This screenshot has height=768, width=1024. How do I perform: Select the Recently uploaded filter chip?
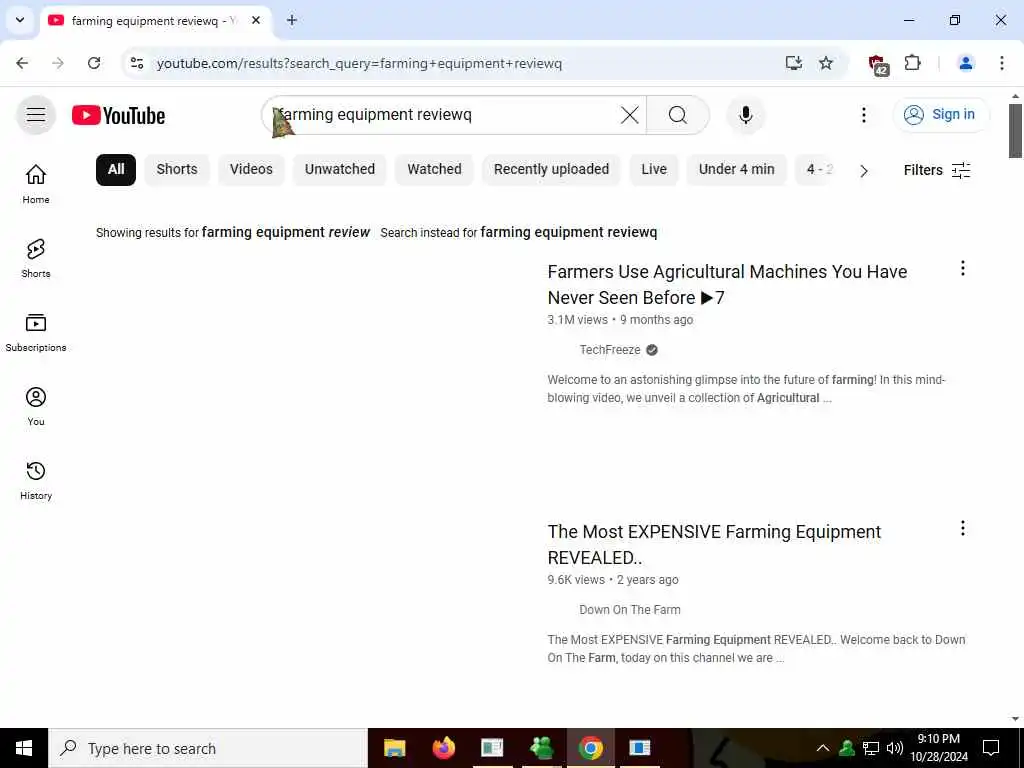(551, 170)
